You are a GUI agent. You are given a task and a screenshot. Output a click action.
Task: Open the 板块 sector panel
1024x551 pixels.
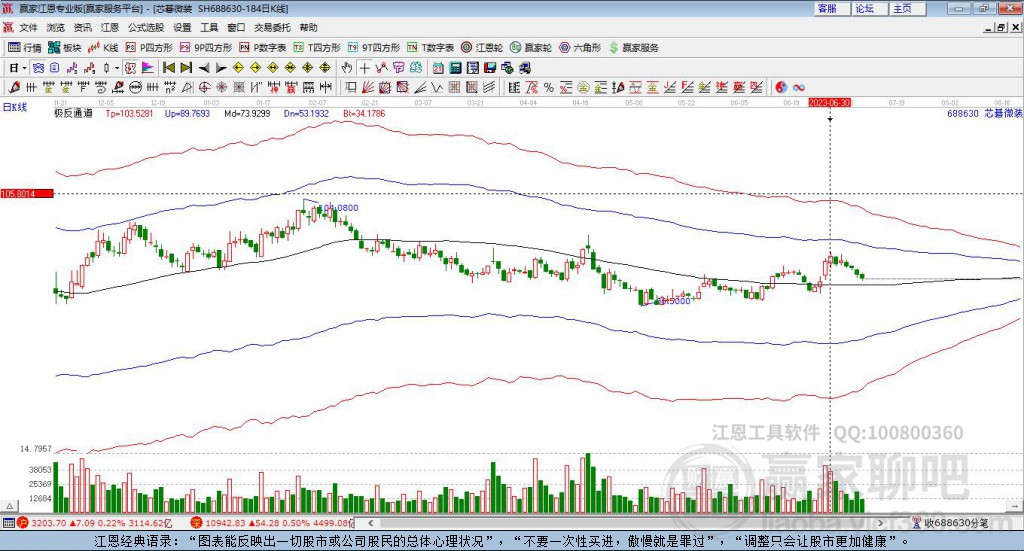(65, 48)
